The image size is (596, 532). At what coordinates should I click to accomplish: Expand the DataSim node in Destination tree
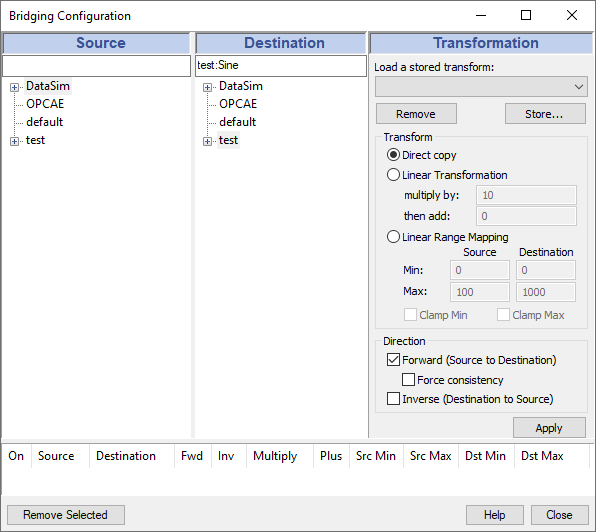click(x=207, y=87)
